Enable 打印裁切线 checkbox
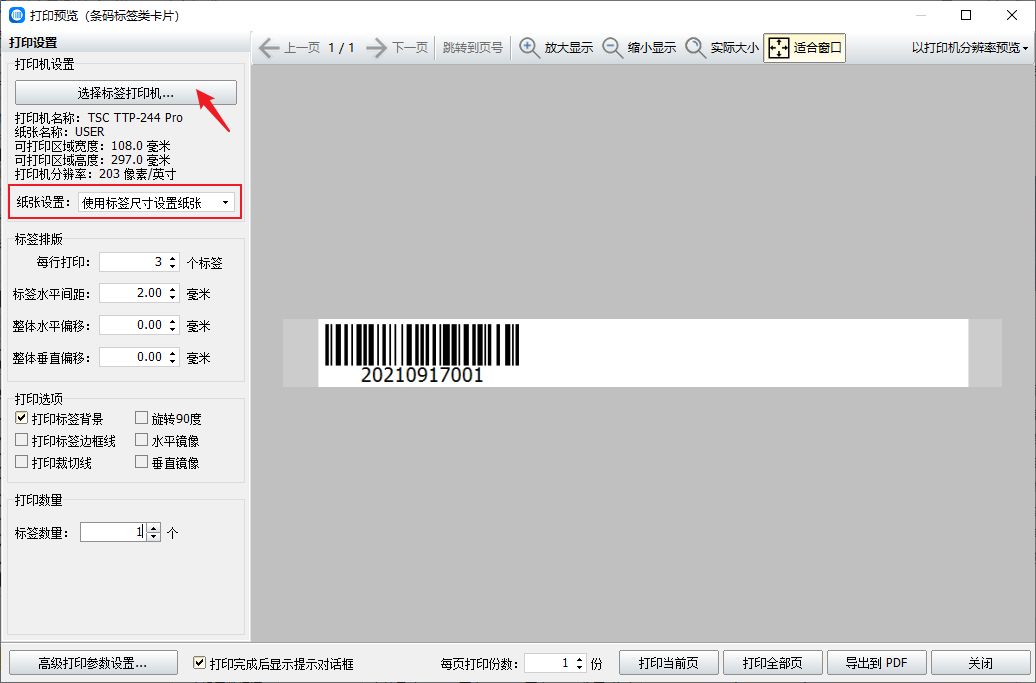1036x683 pixels. click(22, 462)
